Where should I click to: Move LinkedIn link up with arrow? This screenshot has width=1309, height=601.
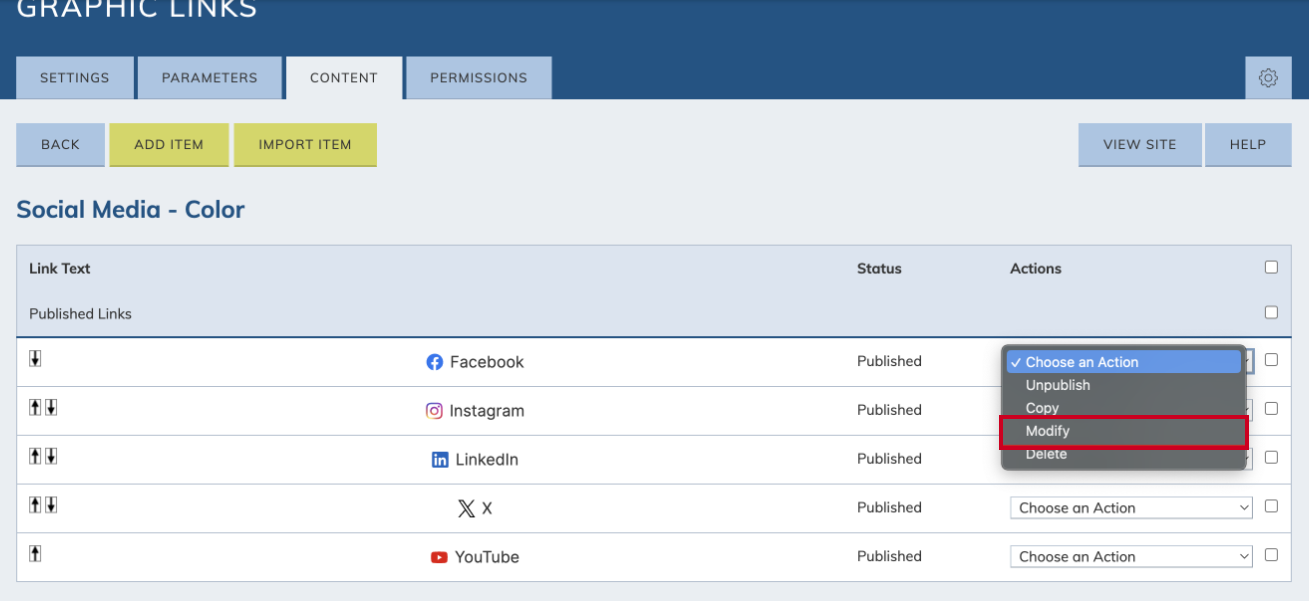35,456
